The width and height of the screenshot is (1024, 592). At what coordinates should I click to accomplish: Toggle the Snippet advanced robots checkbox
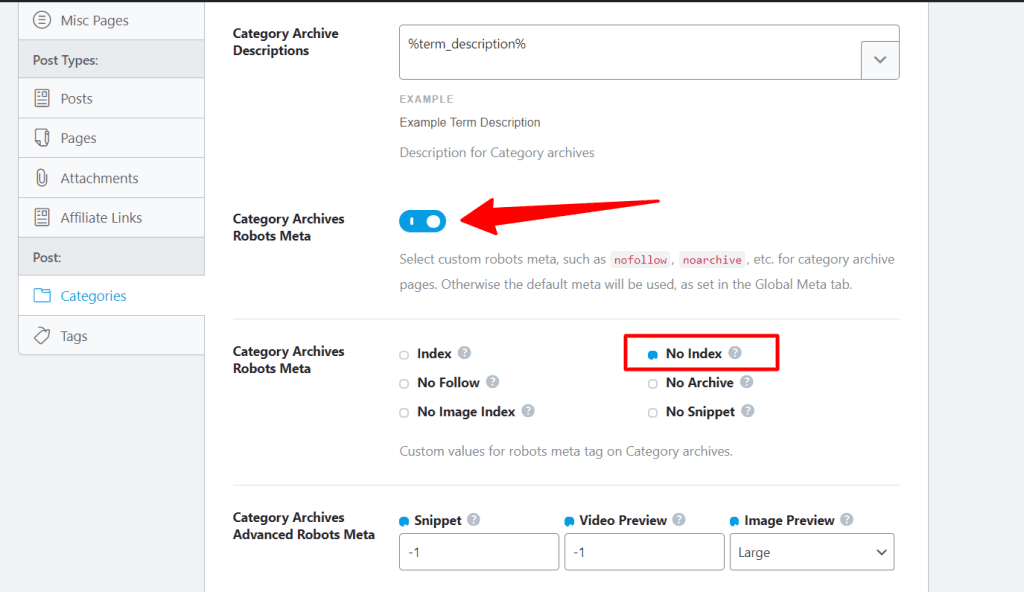[x=404, y=521]
